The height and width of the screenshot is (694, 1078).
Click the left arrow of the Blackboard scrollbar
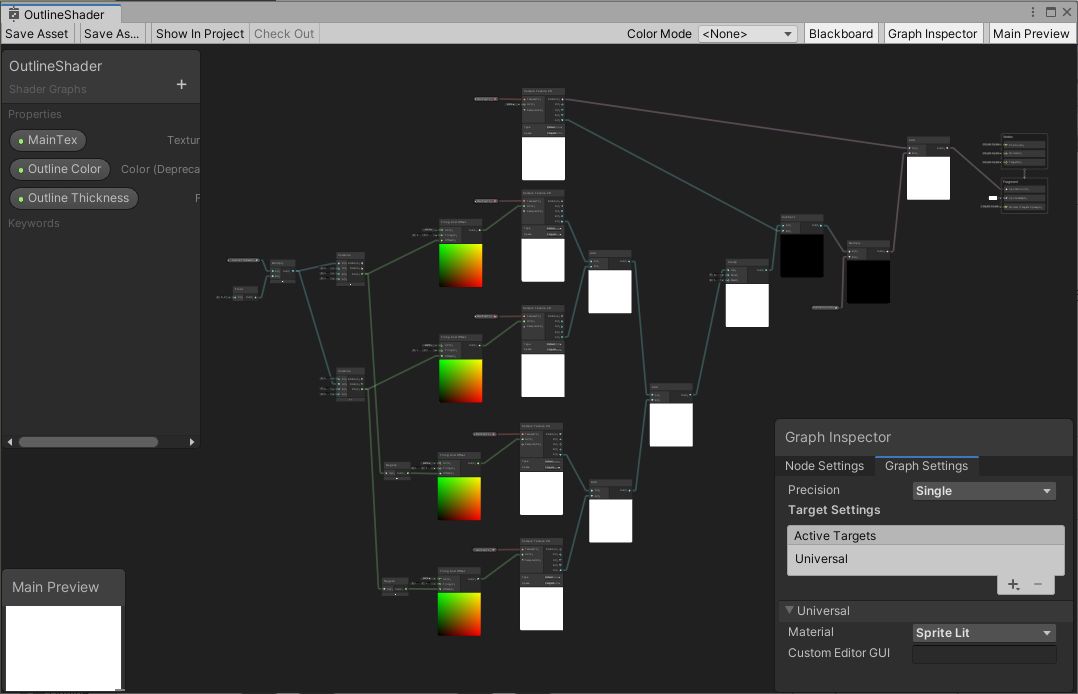9,441
